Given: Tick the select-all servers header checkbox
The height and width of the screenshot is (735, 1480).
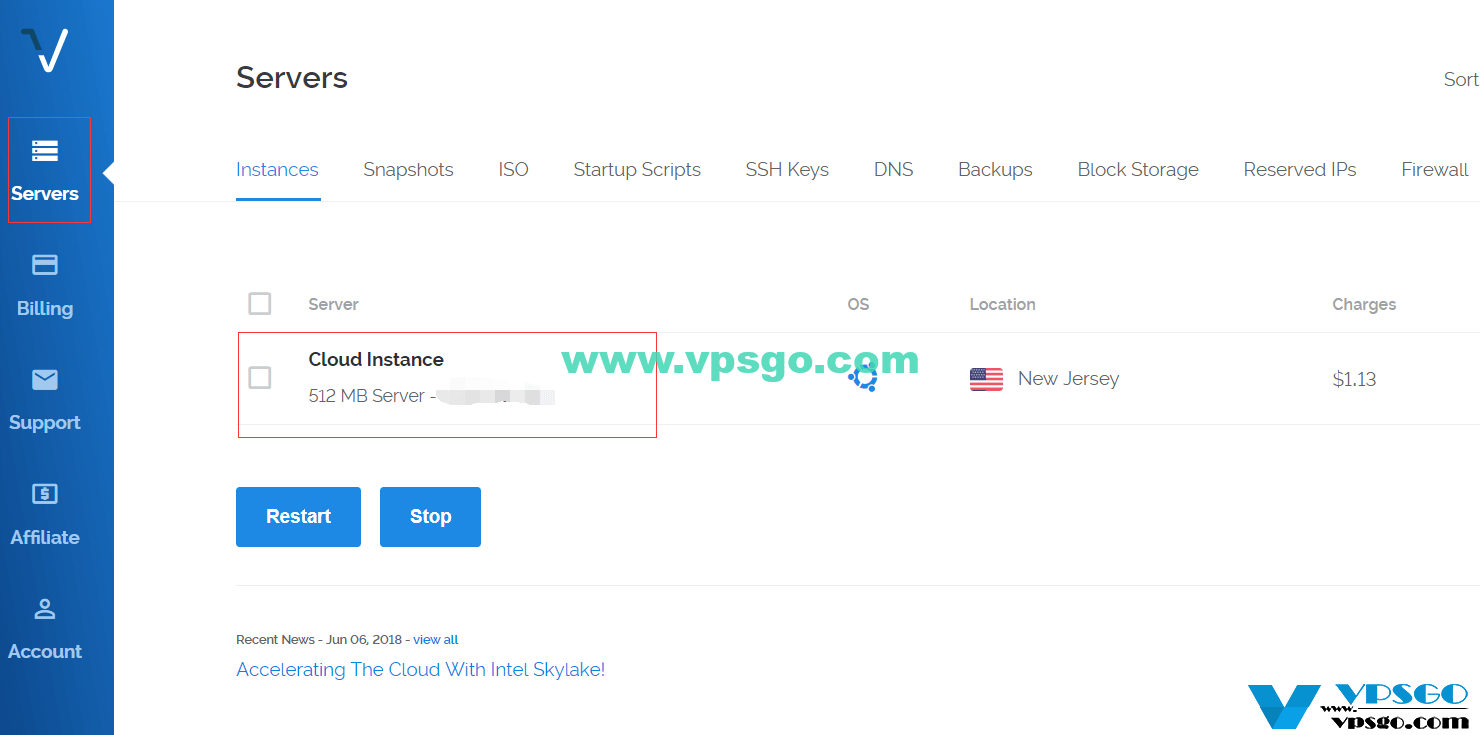Looking at the screenshot, I should click(x=260, y=303).
